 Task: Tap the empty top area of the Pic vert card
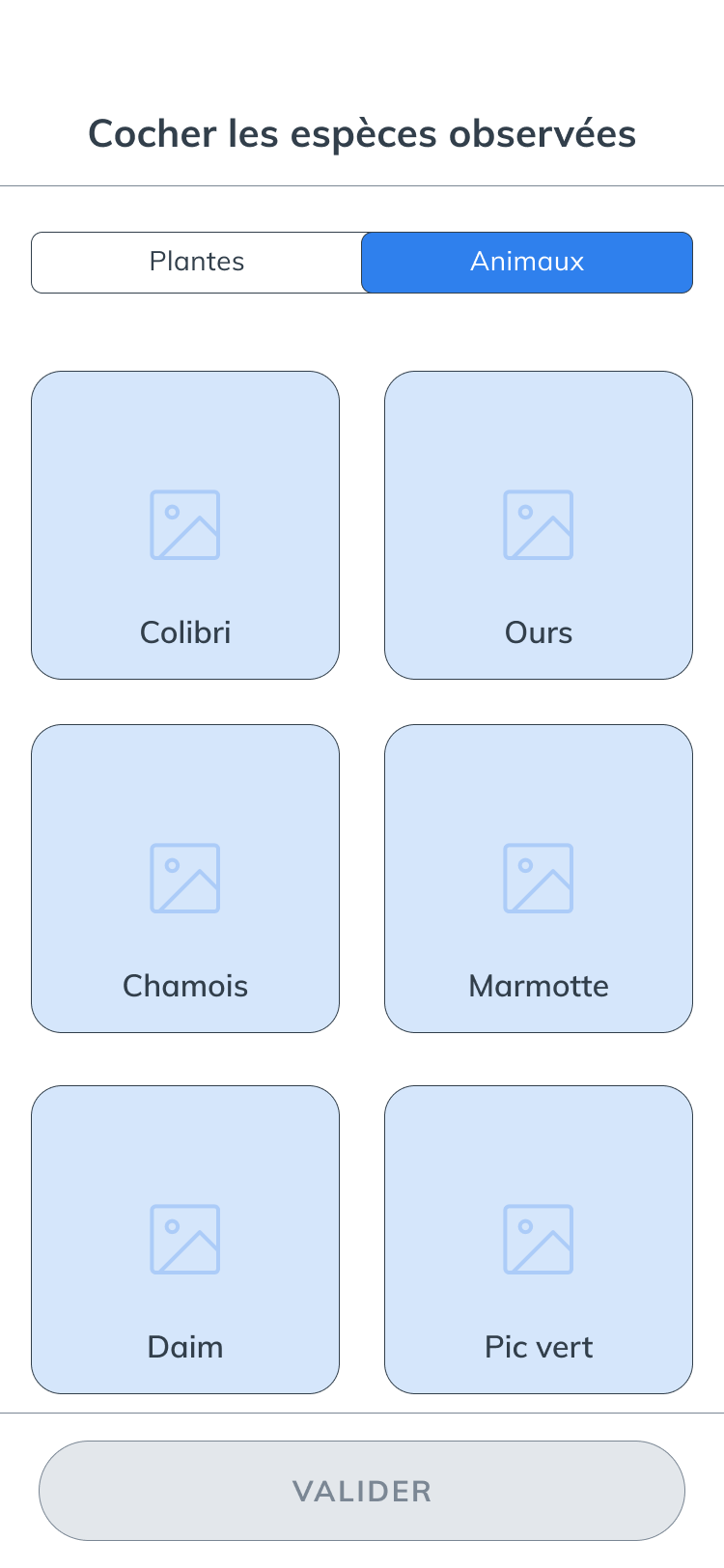coord(539,1139)
